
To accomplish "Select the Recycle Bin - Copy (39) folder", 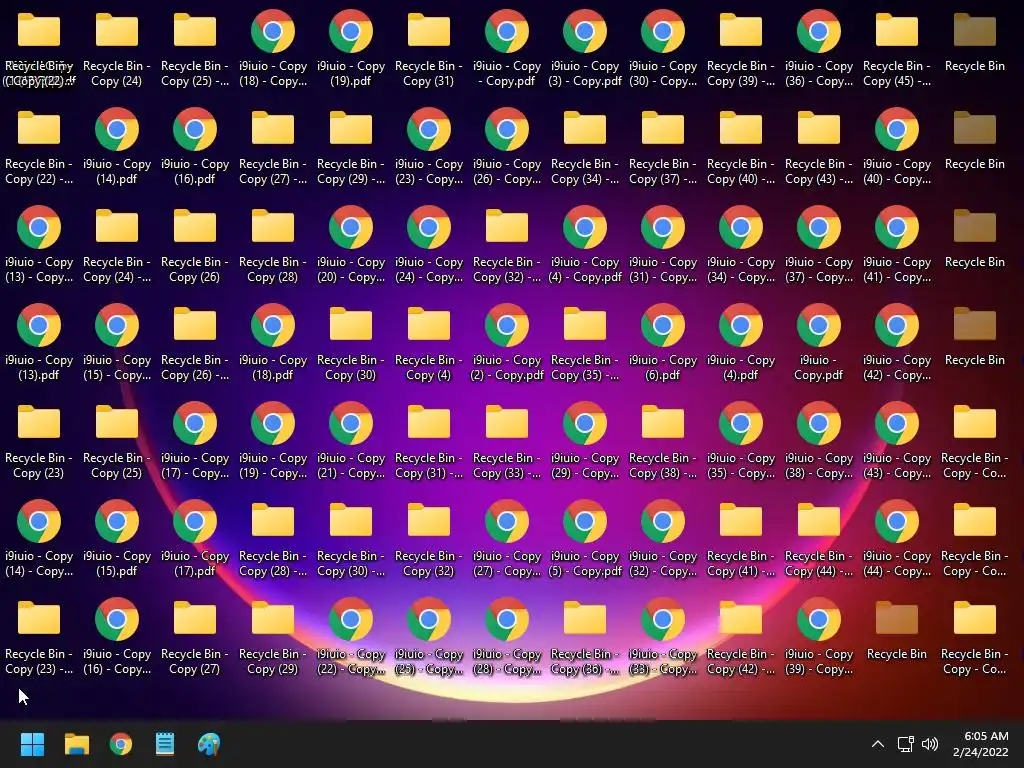I will pyautogui.click(x=741, y=49).
